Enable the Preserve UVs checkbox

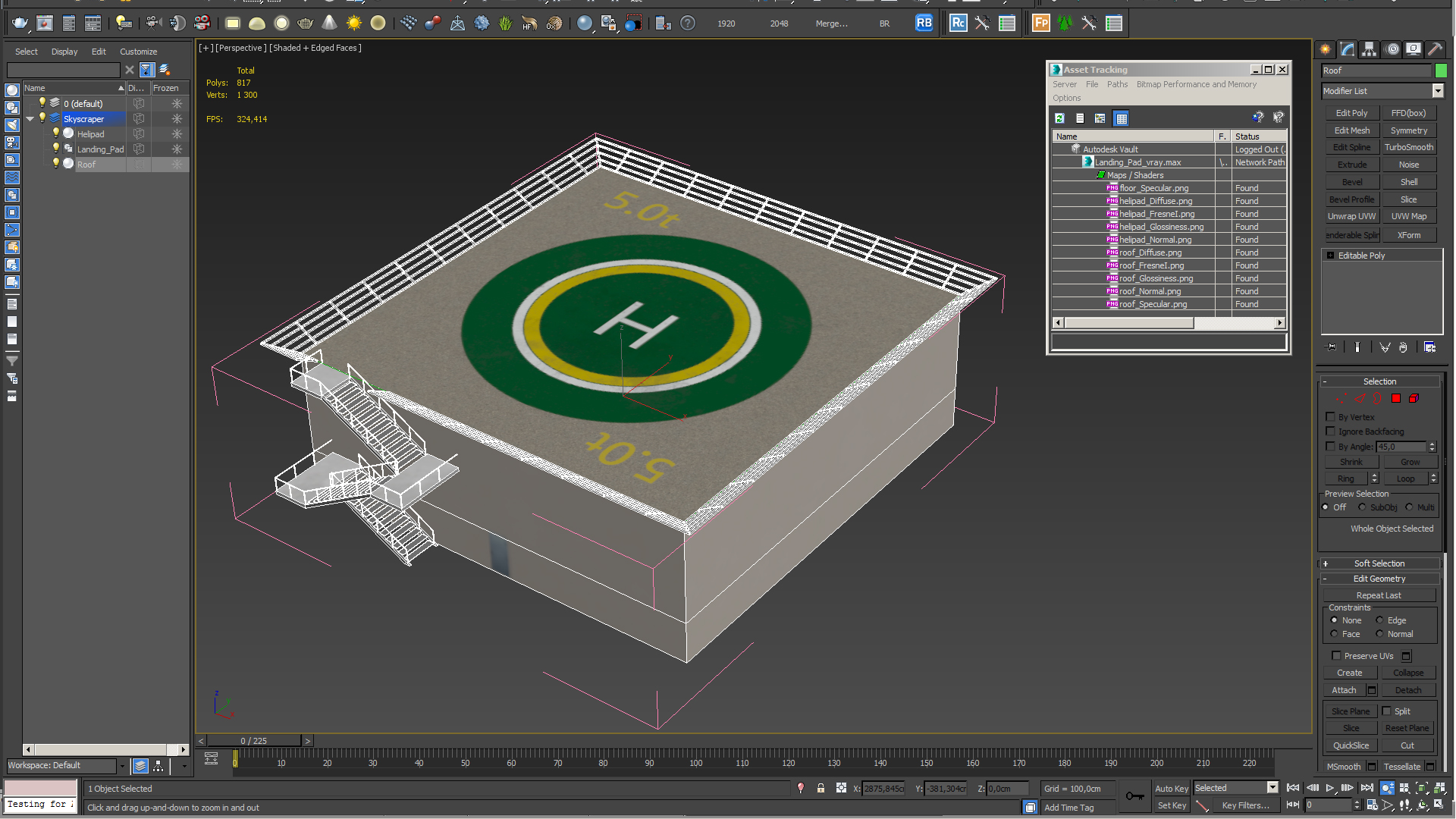pos(1336,655)
